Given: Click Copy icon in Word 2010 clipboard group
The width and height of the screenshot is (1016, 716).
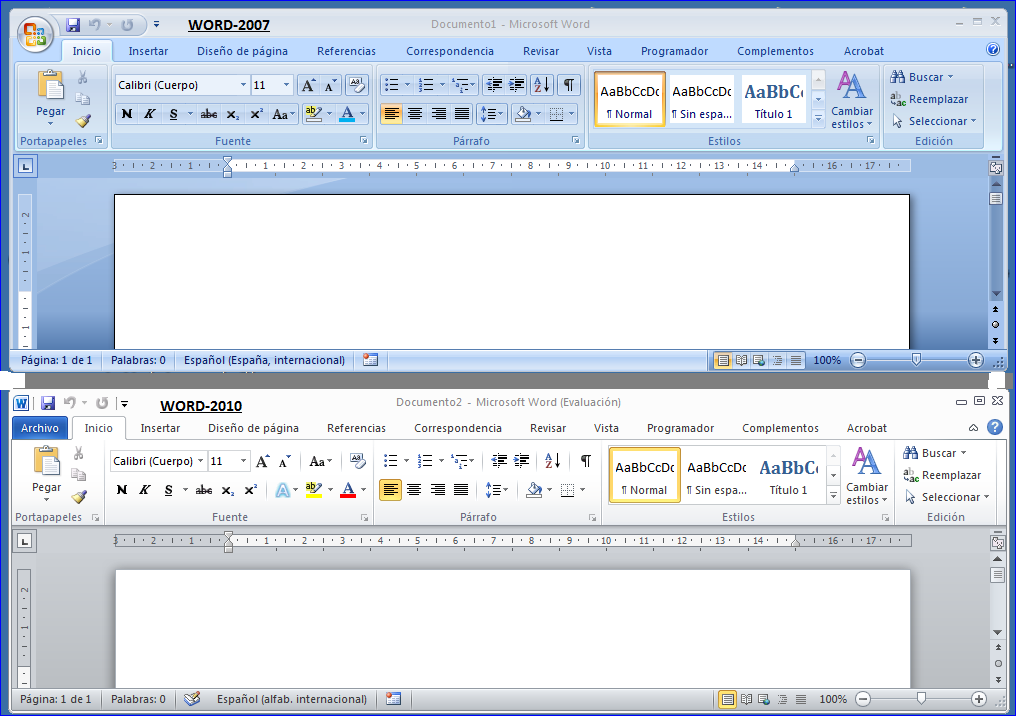Looking at the screenshot, I should (x=78, y=475).
